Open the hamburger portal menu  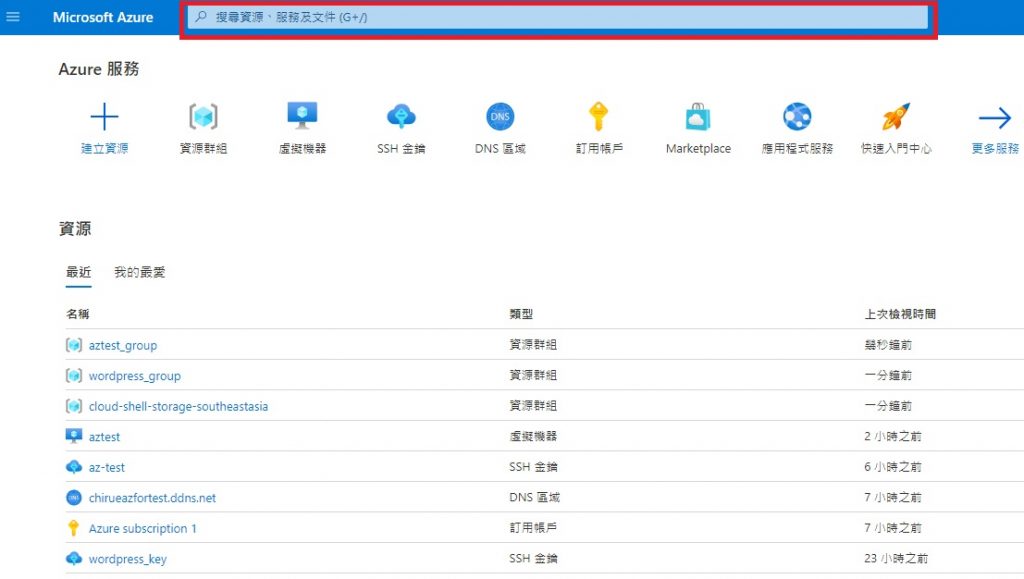13,17
